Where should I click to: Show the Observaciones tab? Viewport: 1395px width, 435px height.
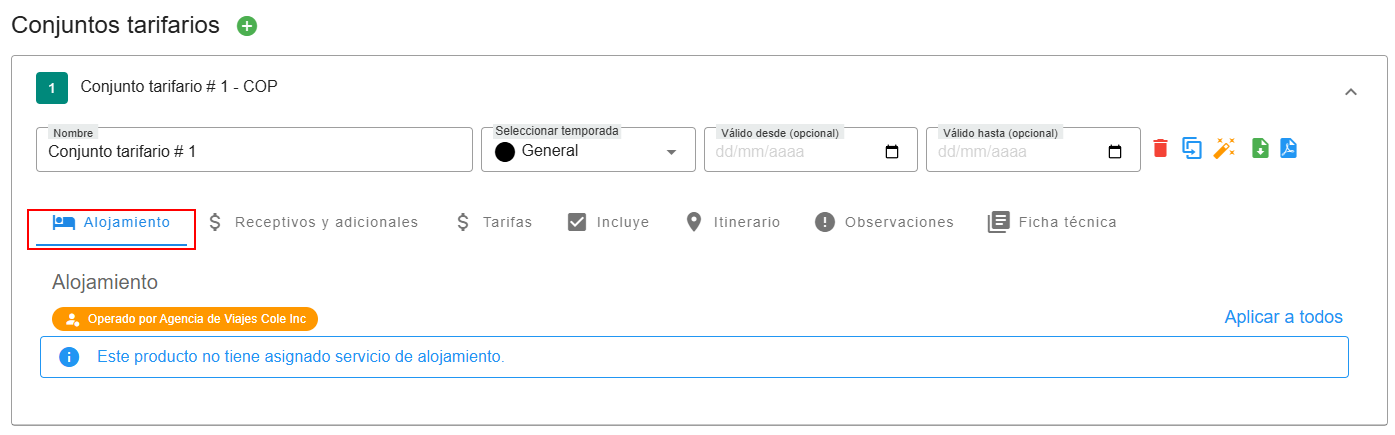[x=884, y=222]
